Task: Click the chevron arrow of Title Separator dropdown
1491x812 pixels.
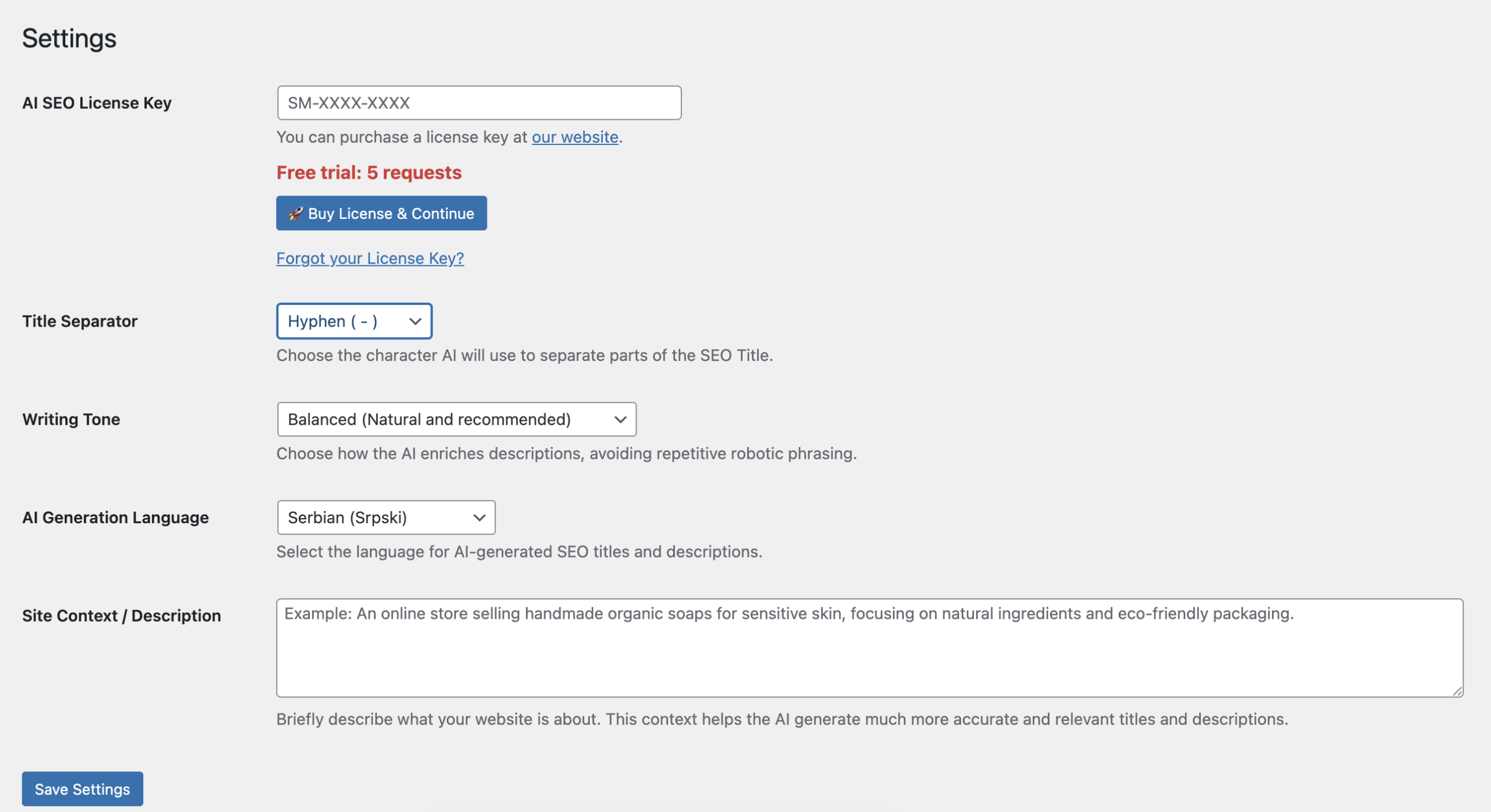Action: point(415,321)
